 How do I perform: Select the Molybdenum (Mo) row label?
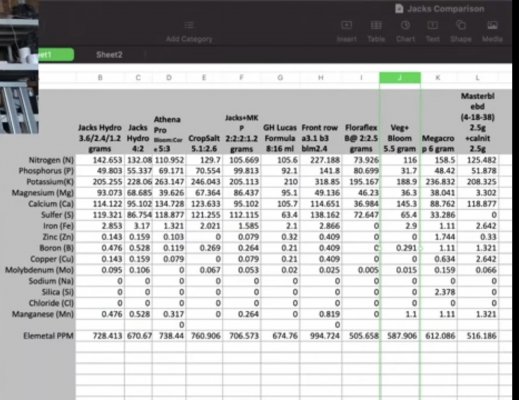pos(39,270)
